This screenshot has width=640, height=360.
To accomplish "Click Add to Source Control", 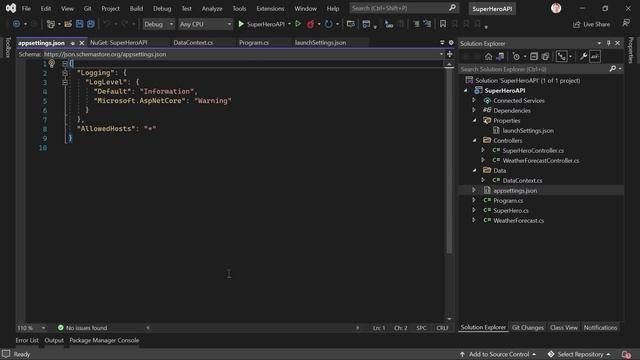I will click(x=498, y=354).
